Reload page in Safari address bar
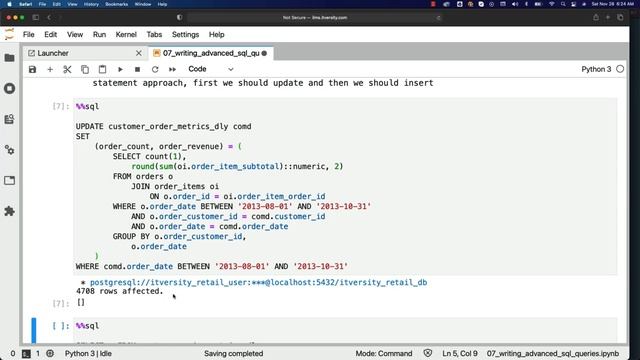This screenshot has width=640, height=360. pos(439,18)
